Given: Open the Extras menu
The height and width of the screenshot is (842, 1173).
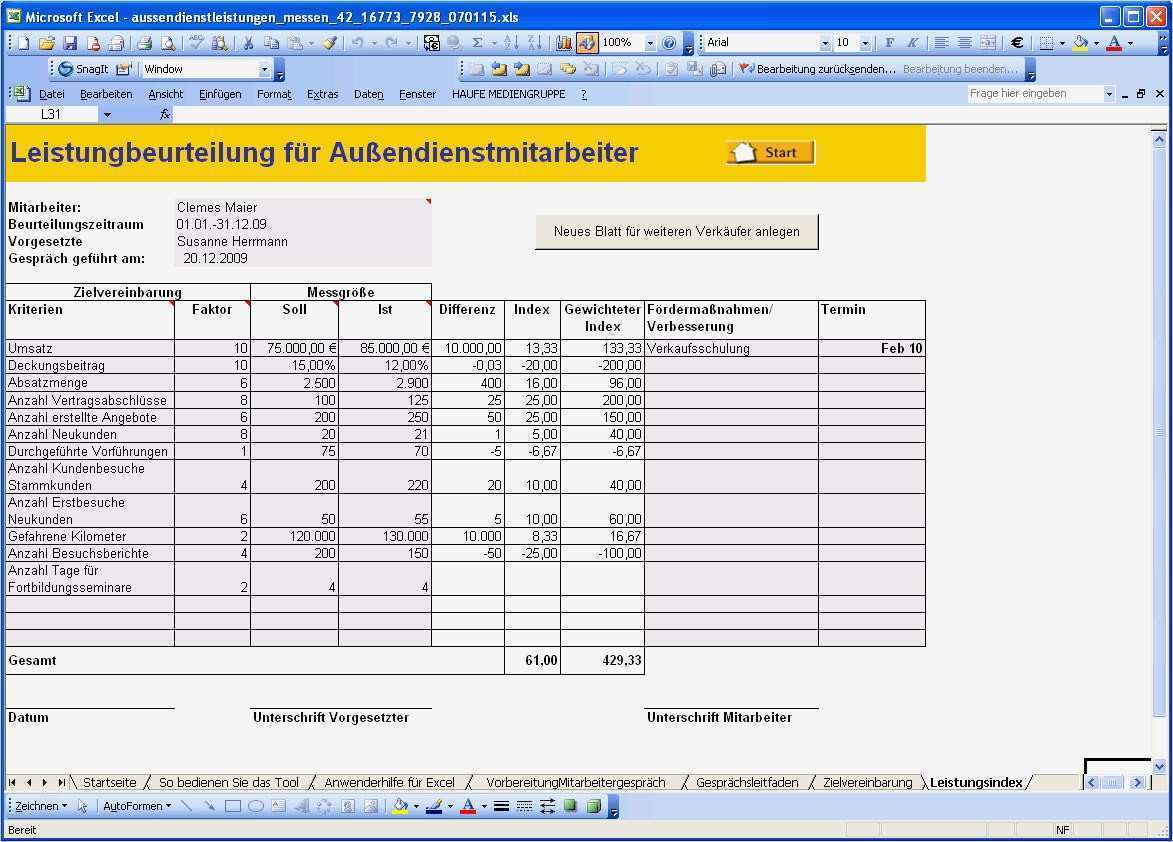Looking at the screenshot, I should coord(322,94).
